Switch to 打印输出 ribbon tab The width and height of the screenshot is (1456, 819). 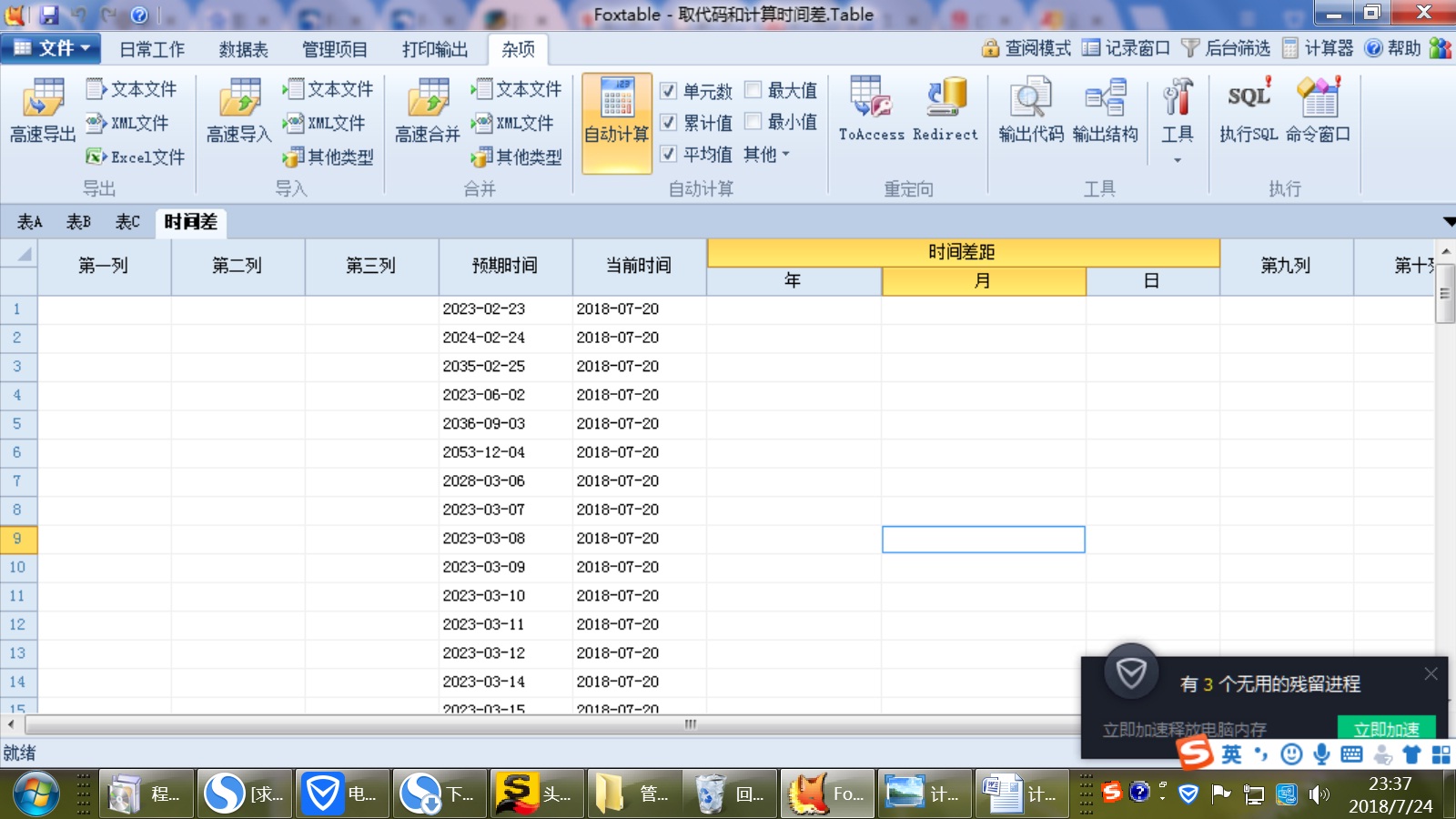tap(435, 49)
